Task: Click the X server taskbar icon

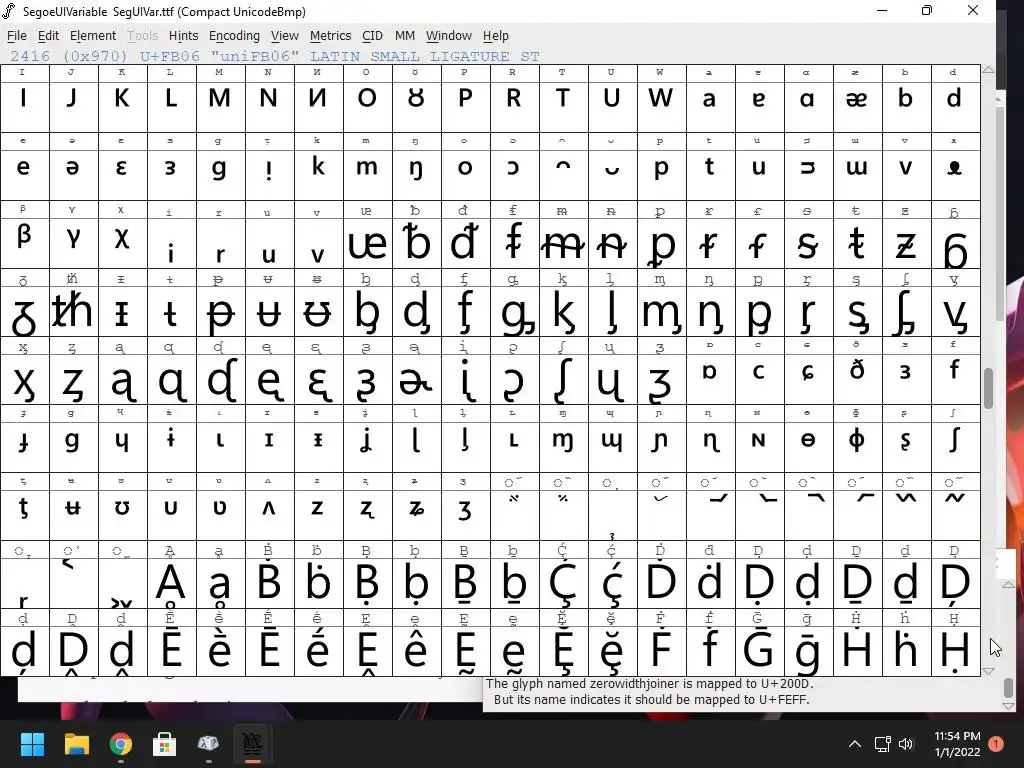Action: 208,744
